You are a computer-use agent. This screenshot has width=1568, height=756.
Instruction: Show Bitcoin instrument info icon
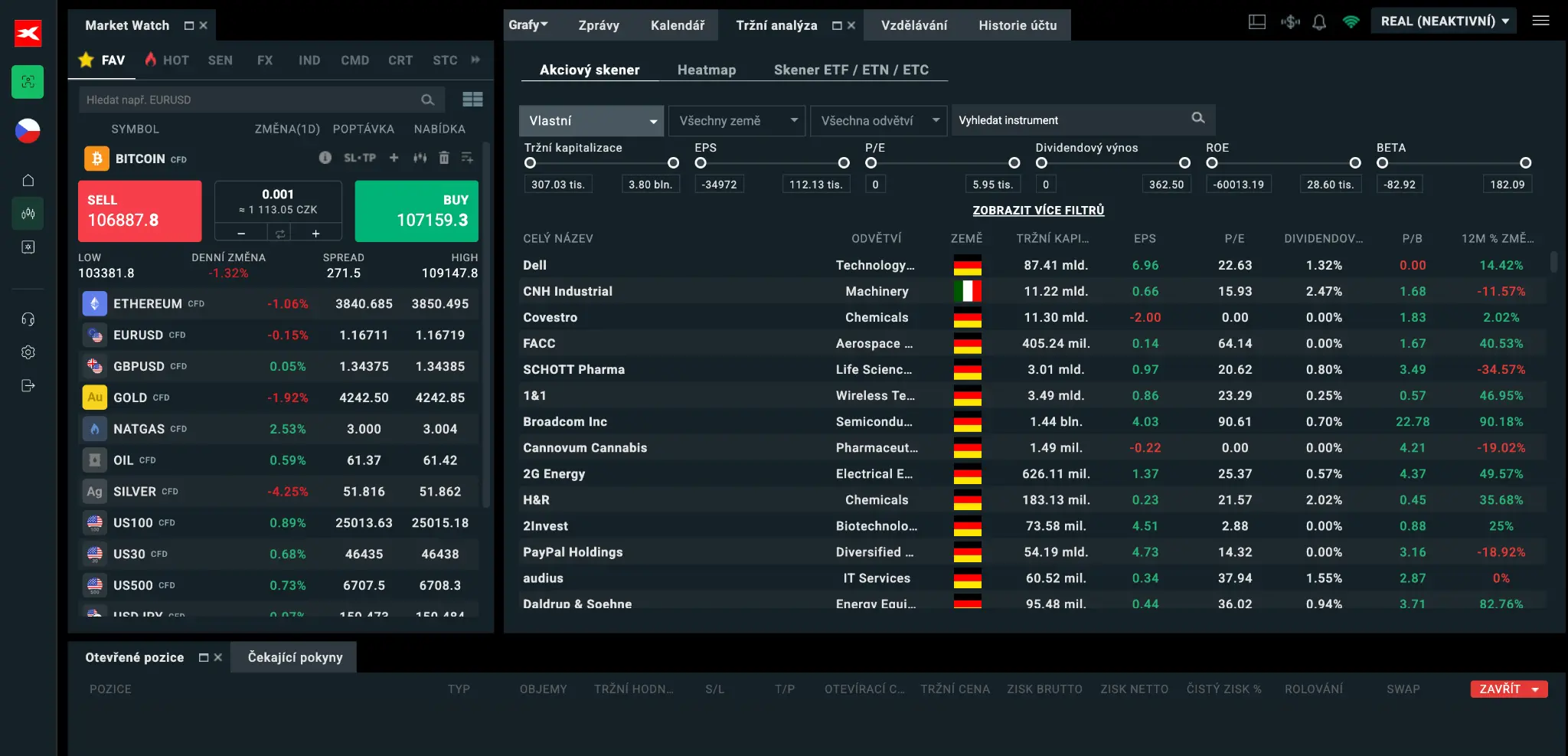tap(325, 158)
